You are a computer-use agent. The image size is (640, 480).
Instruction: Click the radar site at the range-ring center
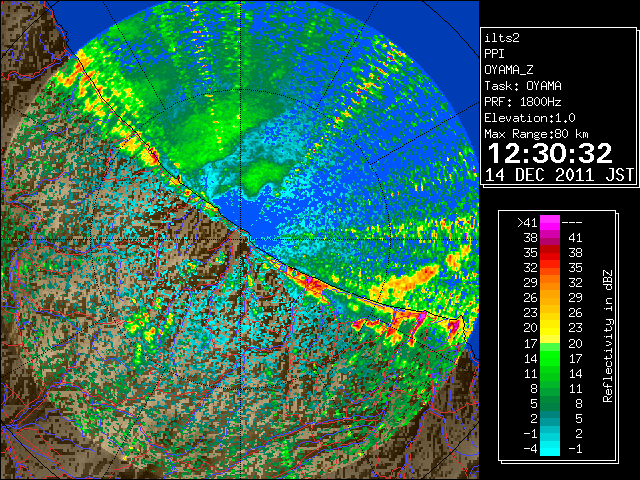(x=241, y=239)
